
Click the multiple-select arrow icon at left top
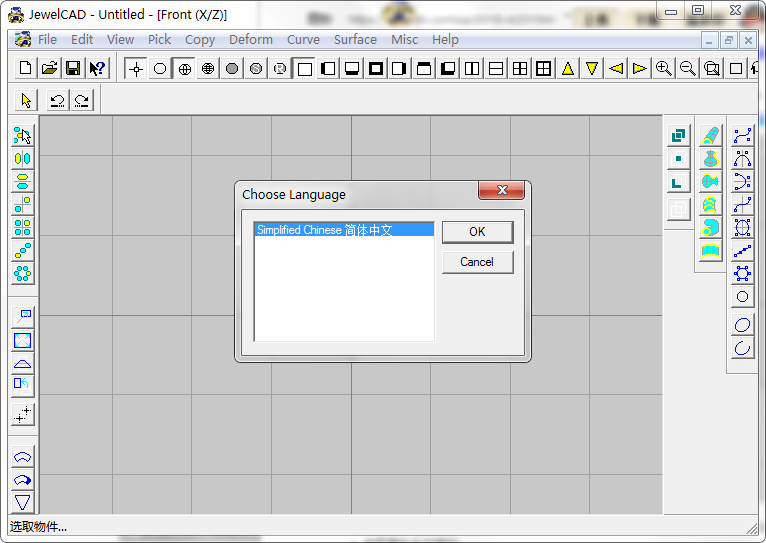pos(22,136)
